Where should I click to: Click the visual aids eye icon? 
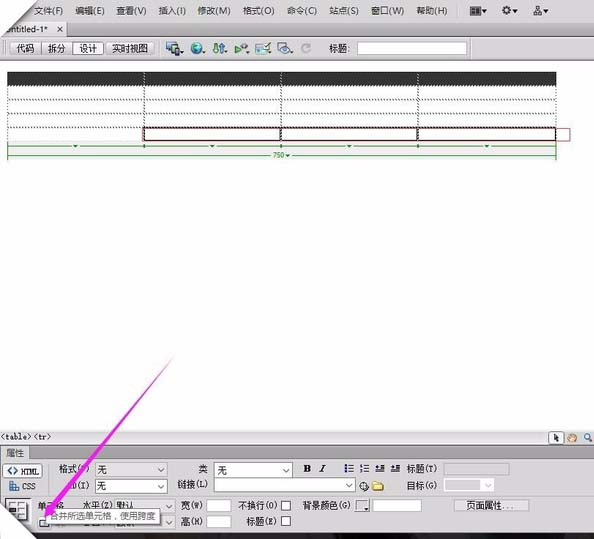pos(285,48)
